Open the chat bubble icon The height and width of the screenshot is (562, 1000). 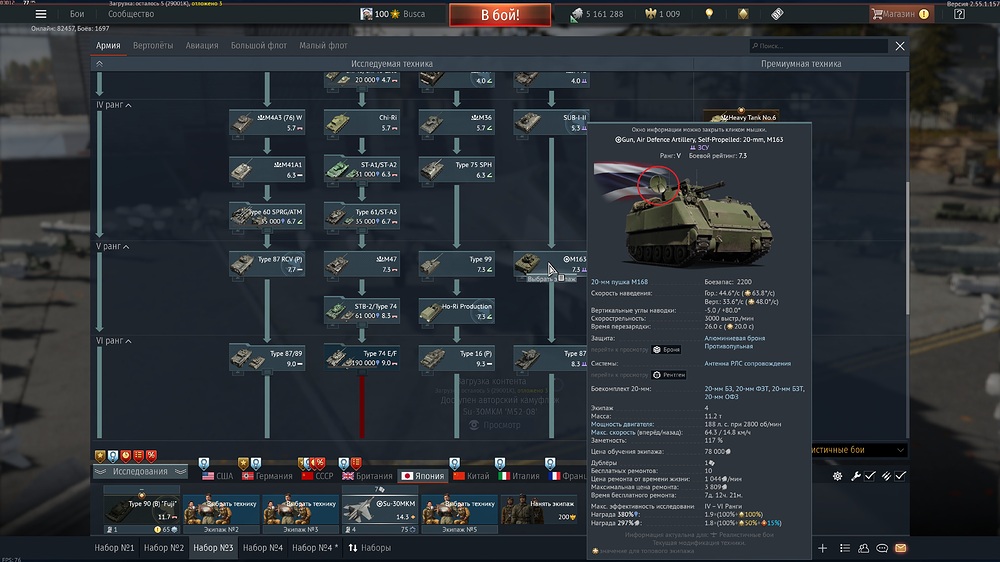882,548
